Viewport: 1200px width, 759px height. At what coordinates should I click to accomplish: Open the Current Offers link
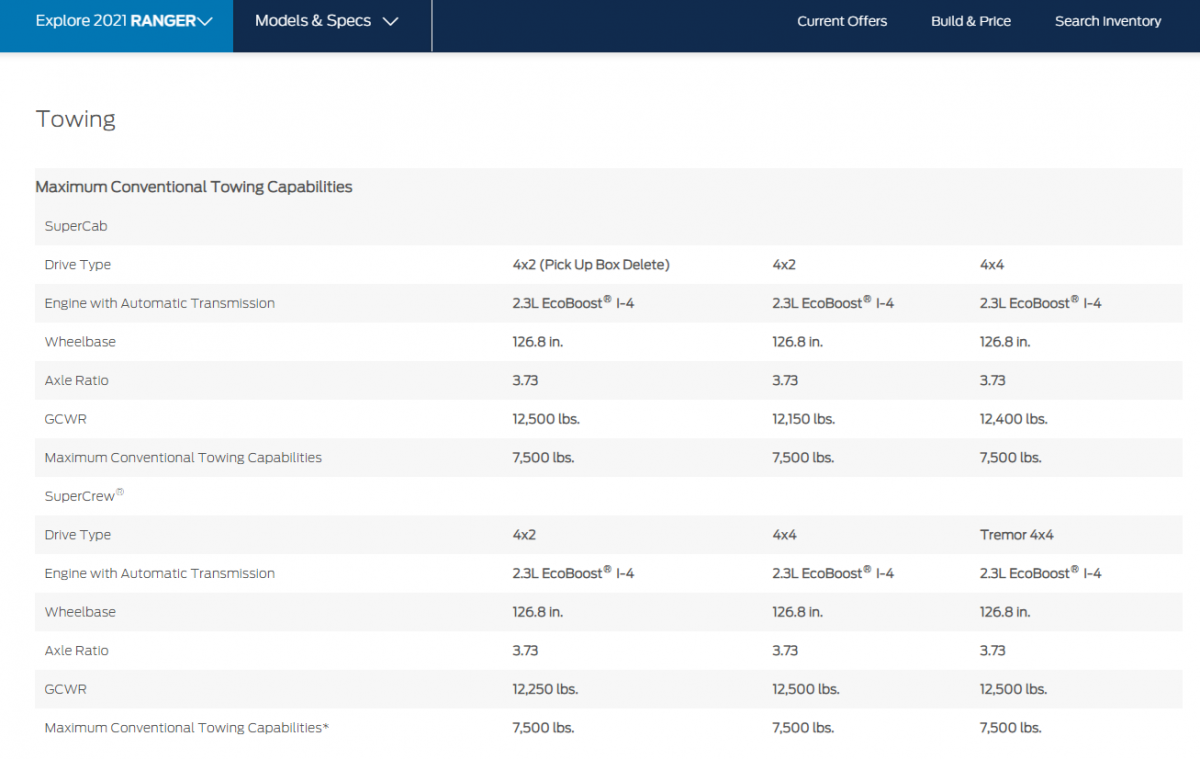[841, 21]
